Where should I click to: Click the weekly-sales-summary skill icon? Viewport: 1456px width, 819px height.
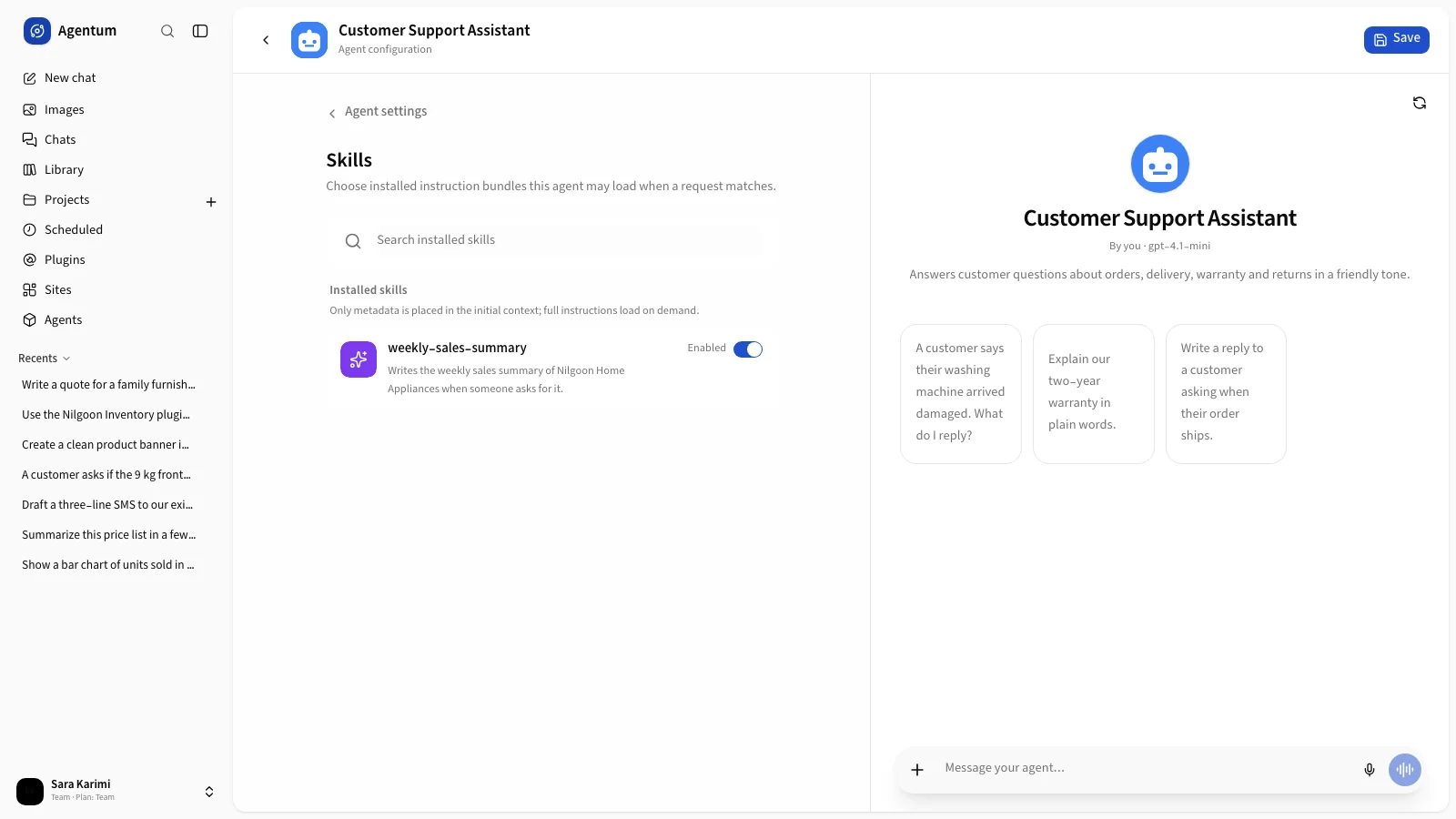pyautogui.click(x=359, y=359)
